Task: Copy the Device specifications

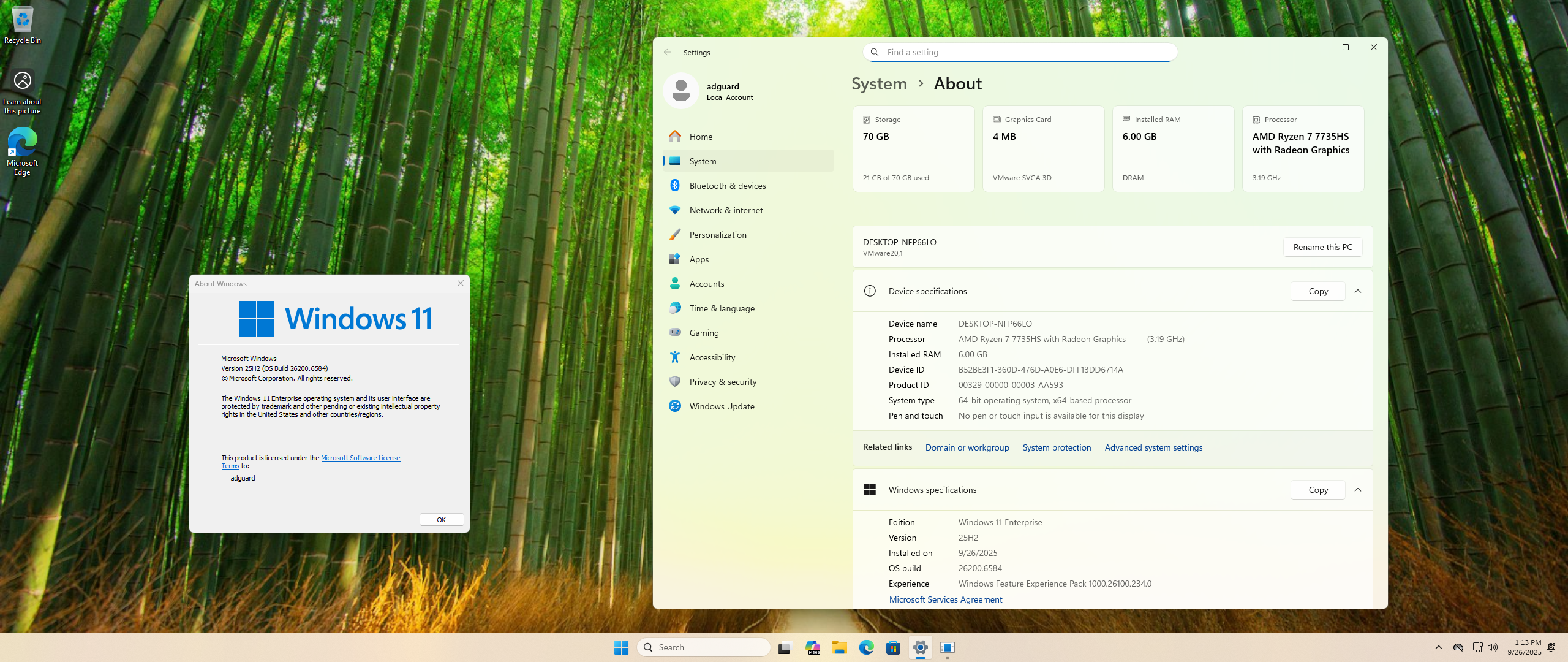Action: point(1318,291)
